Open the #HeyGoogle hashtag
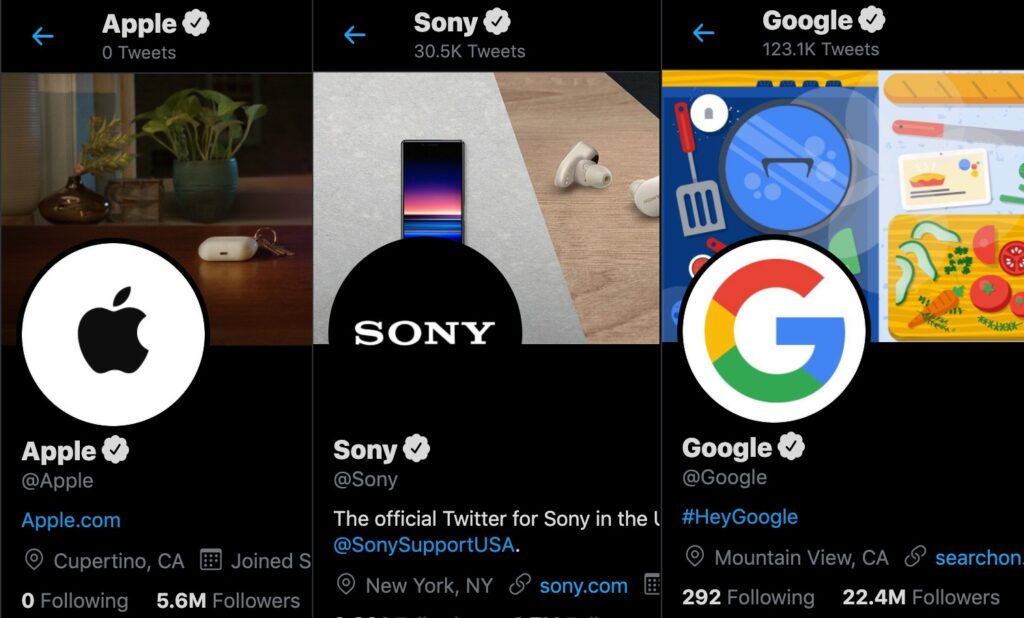This screenshot has width=1024, height=618. (740, 517)
